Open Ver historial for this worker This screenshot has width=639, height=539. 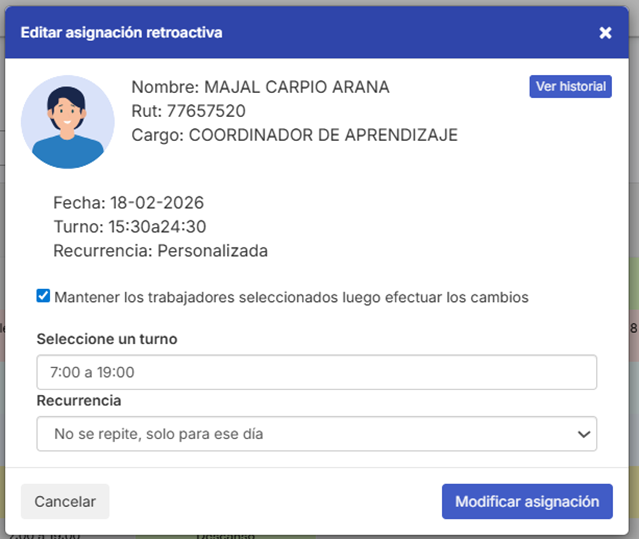[x=570, y=87]
